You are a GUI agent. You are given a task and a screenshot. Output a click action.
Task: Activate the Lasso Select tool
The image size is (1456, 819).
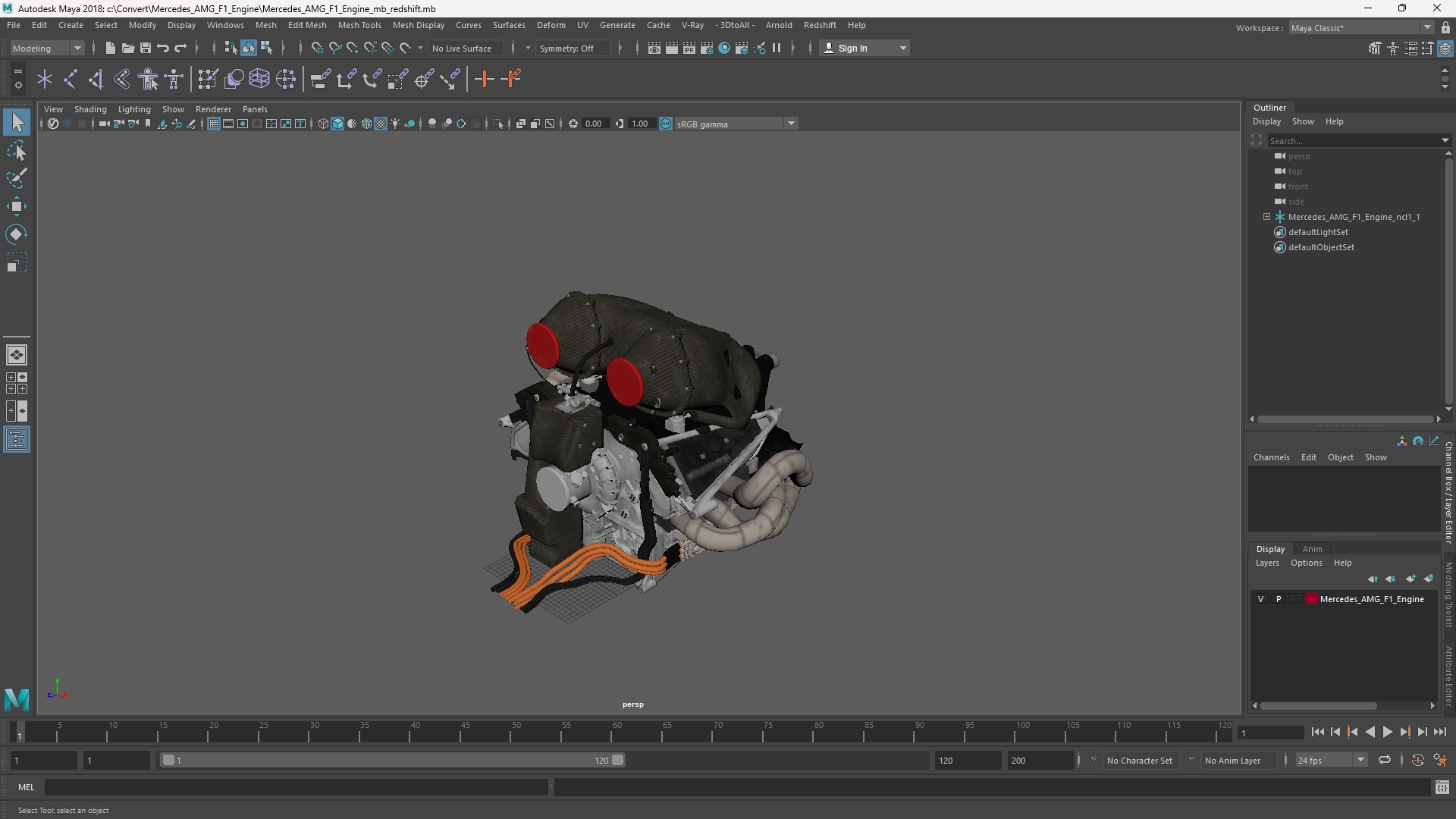[17, 151]
